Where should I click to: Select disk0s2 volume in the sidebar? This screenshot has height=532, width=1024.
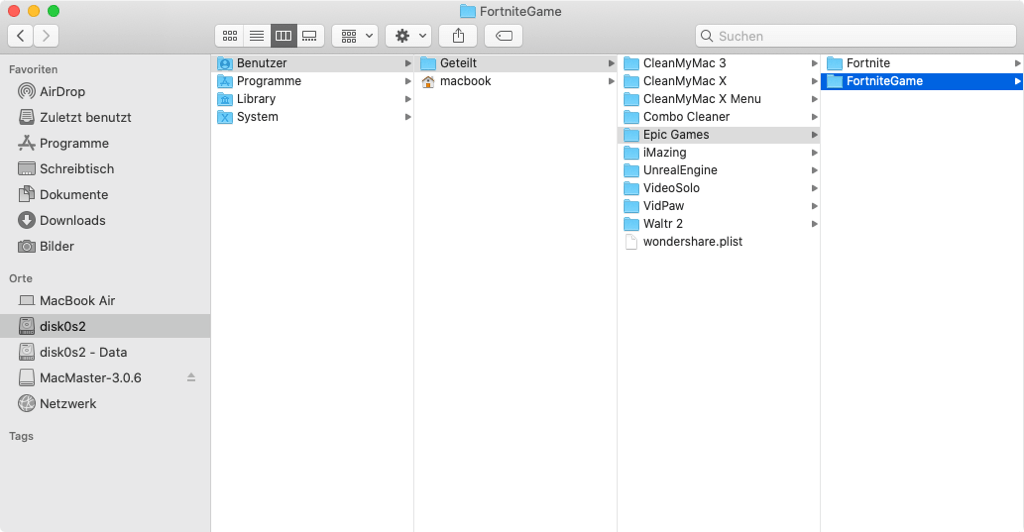pos(105,326)
